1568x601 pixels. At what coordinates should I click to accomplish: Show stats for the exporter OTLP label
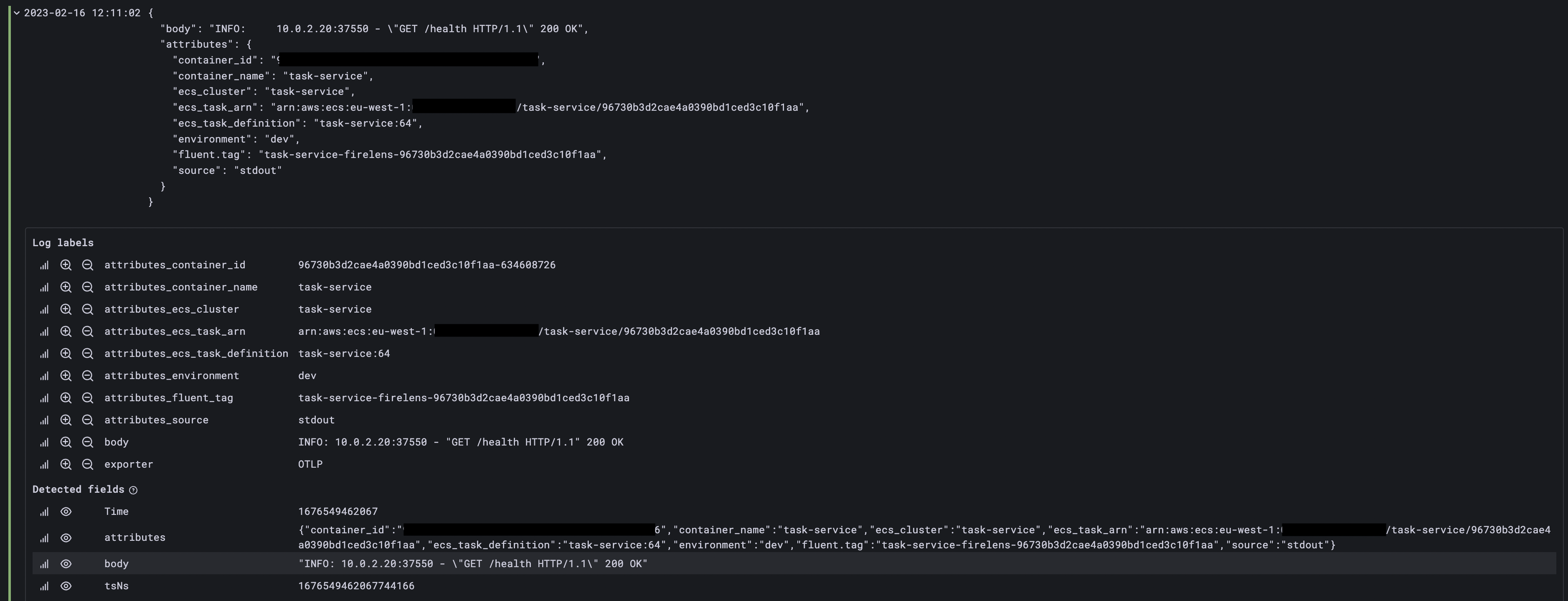tap(44, 464)
